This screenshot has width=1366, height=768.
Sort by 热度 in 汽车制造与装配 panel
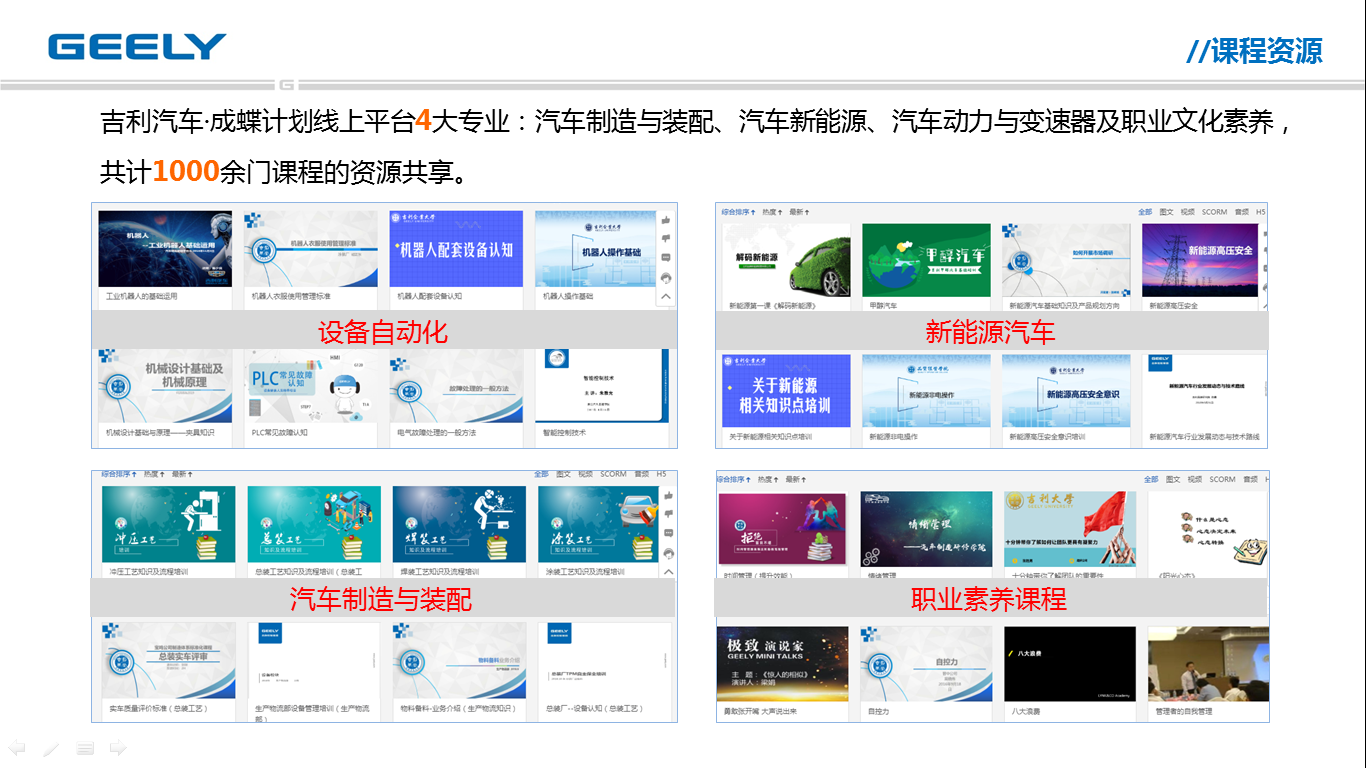click(153, 474)
